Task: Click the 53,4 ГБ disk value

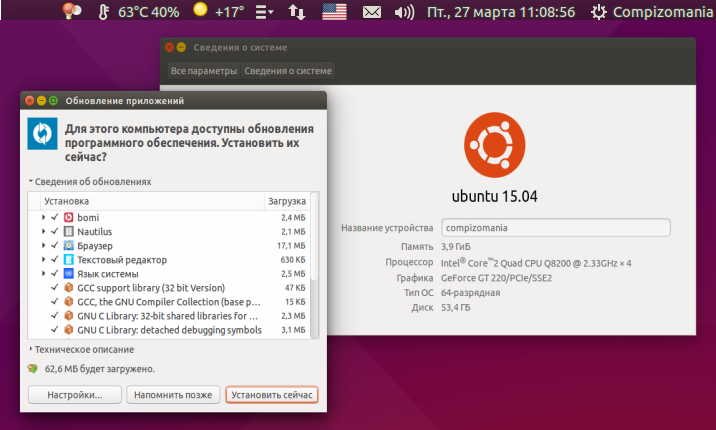Action: 455,308
